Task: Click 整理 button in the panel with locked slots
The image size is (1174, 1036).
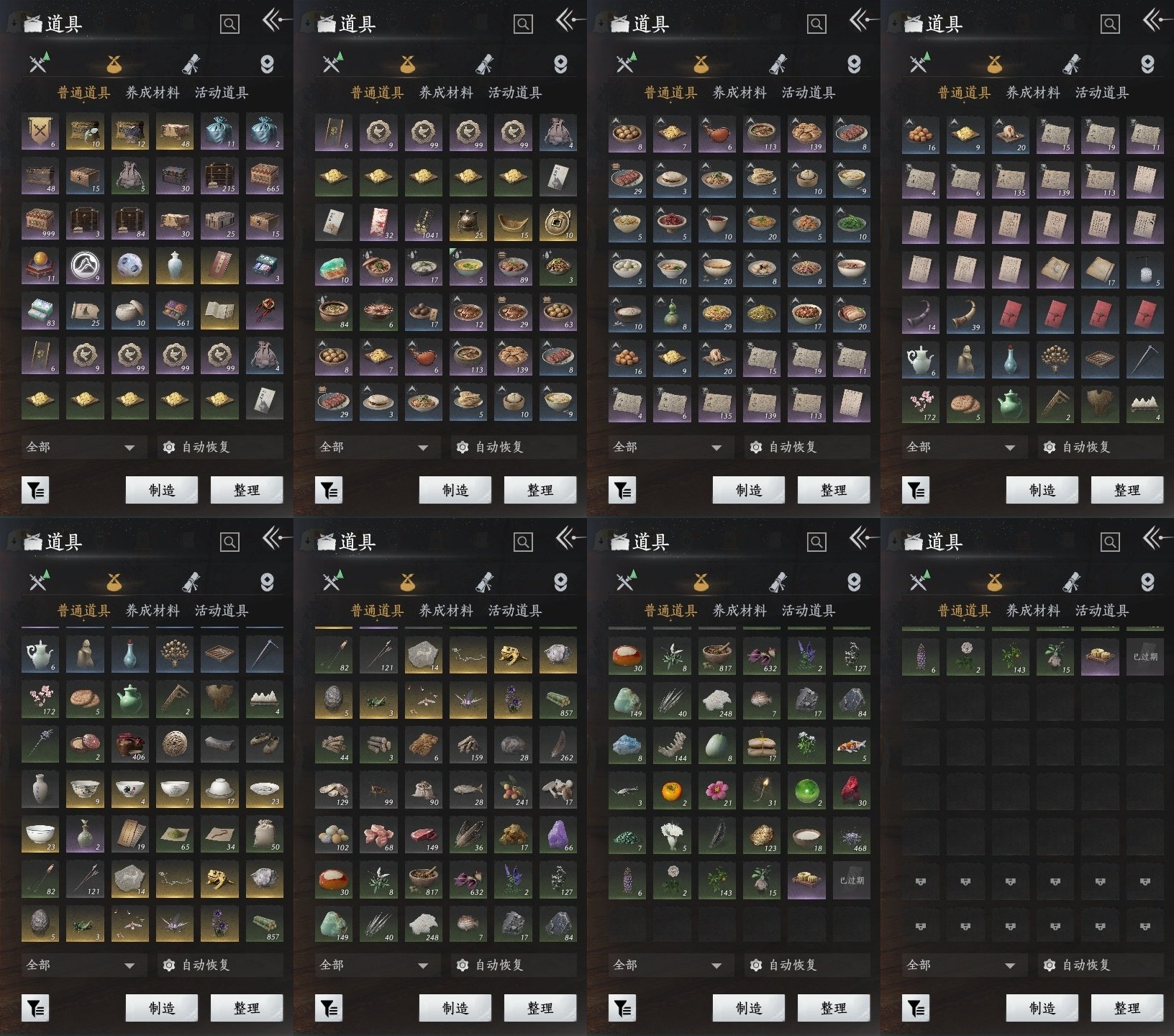Action: 1127,1008
